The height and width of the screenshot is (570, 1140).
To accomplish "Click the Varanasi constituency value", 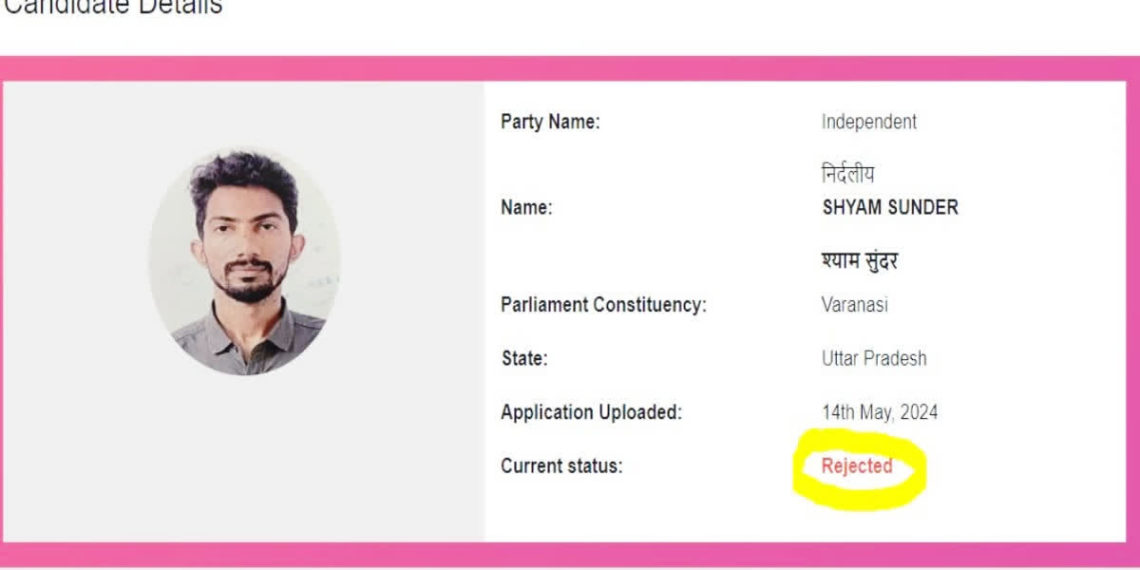I will point(854,305).
